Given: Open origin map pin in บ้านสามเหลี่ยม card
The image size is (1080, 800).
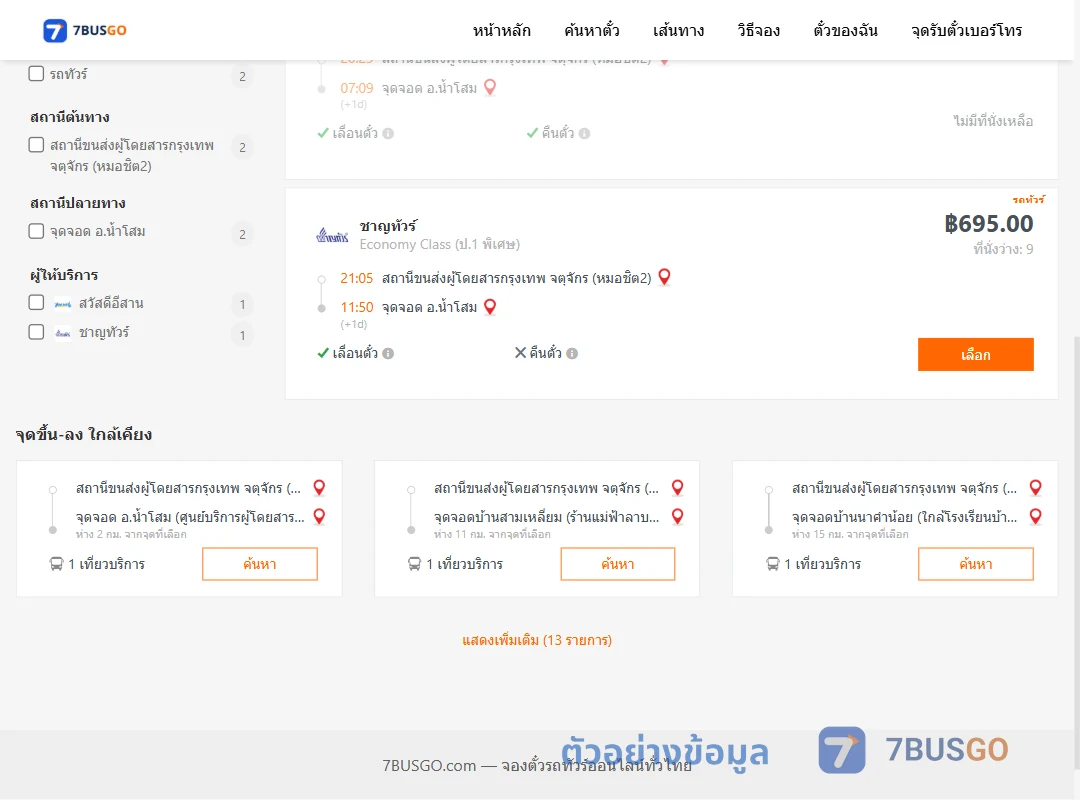Looking at the screenshot, I should pyautogui.click(x=678, y=487).
